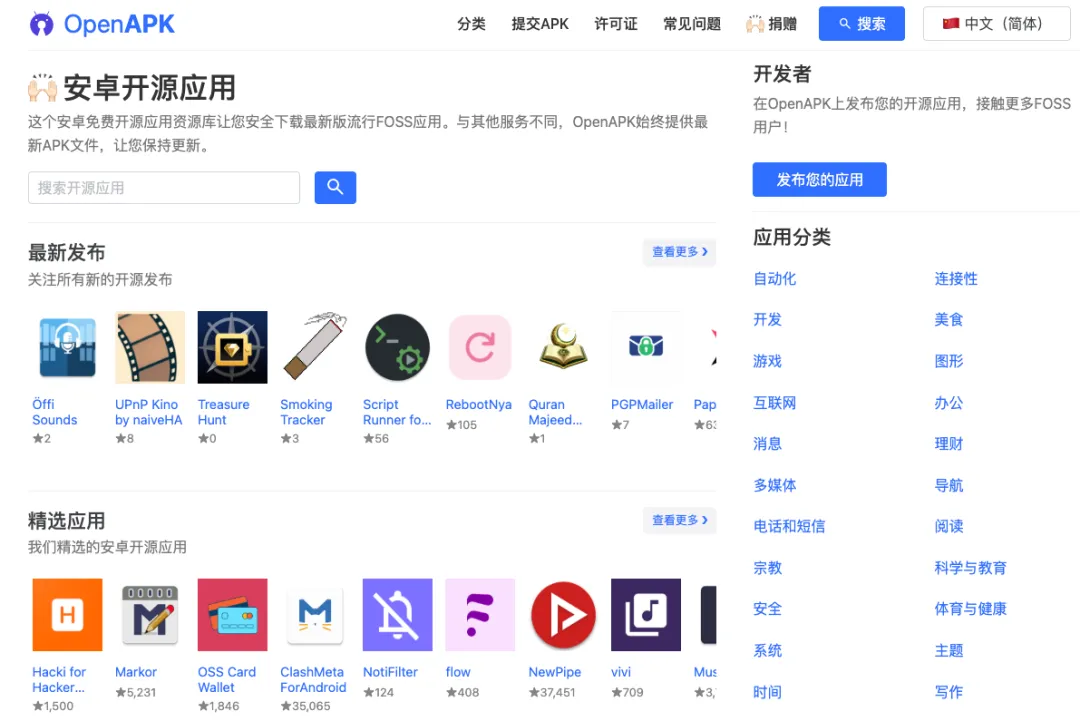The height and width of the screenshot is (721, 1080).
Task: Open the 安全 category
Action: (x=767, y=609)
